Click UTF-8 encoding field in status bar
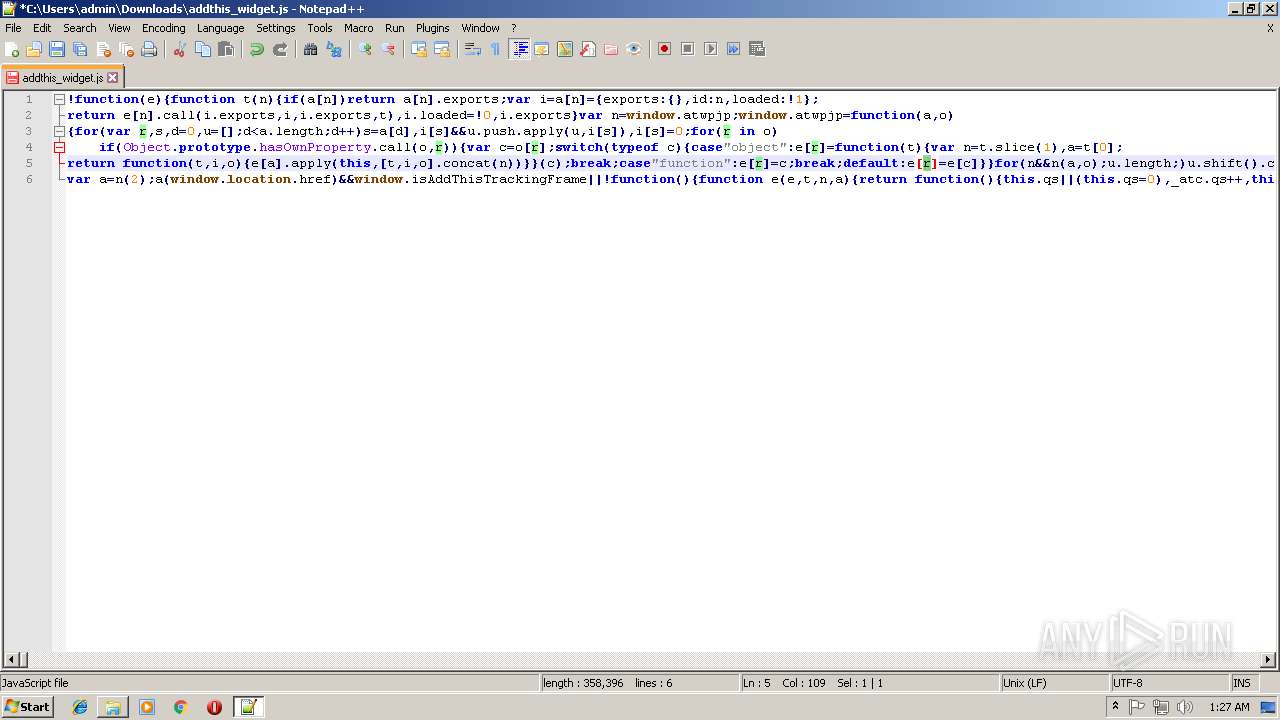This screenshot has width=1280, height=720. click(1168, 683)
